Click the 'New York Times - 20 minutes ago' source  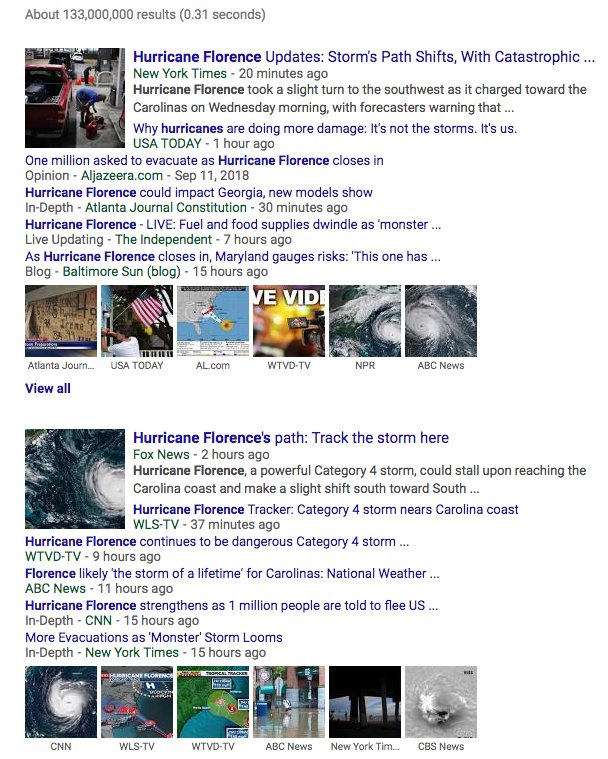pos(230,73)
